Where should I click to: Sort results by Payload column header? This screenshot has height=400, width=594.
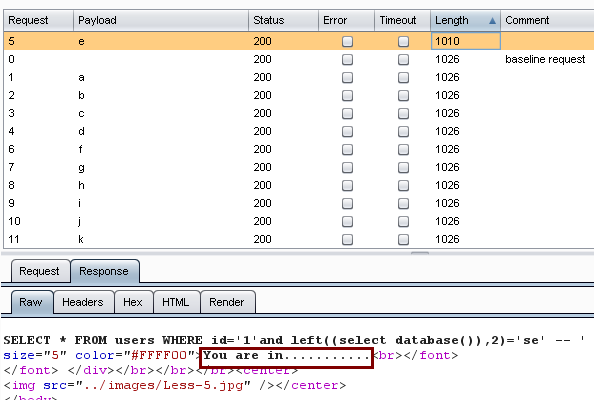(x=161, y=20)
